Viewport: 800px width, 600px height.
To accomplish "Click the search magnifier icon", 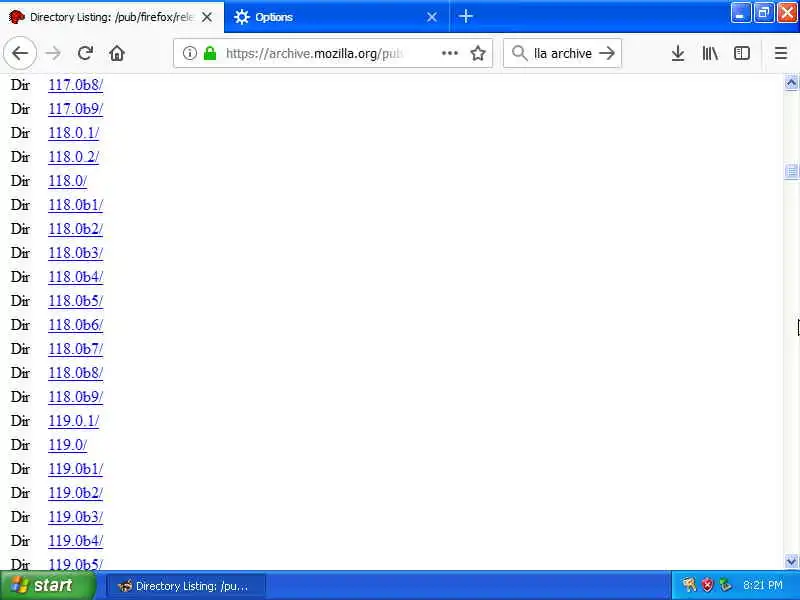I will [519, 53].
